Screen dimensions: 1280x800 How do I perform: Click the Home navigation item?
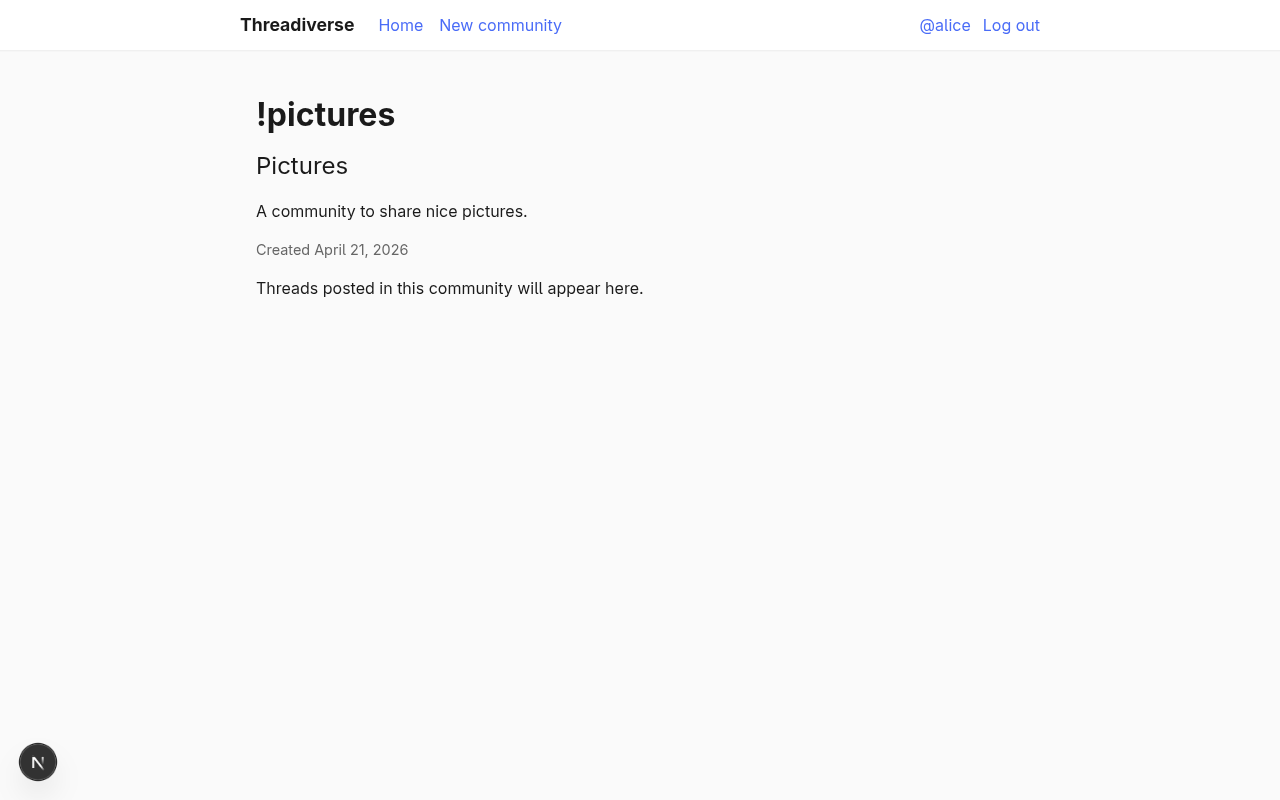click(x=400, y=24)
